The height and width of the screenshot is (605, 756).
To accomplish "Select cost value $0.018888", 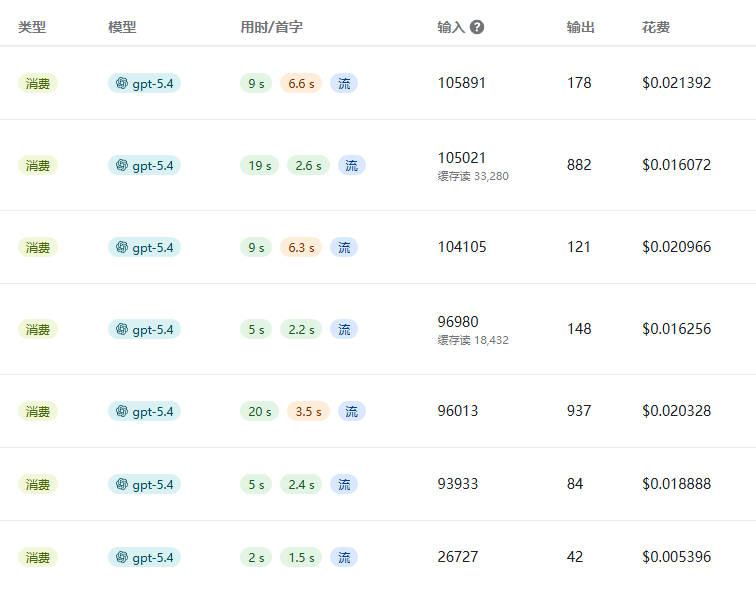I will point(676,484).
